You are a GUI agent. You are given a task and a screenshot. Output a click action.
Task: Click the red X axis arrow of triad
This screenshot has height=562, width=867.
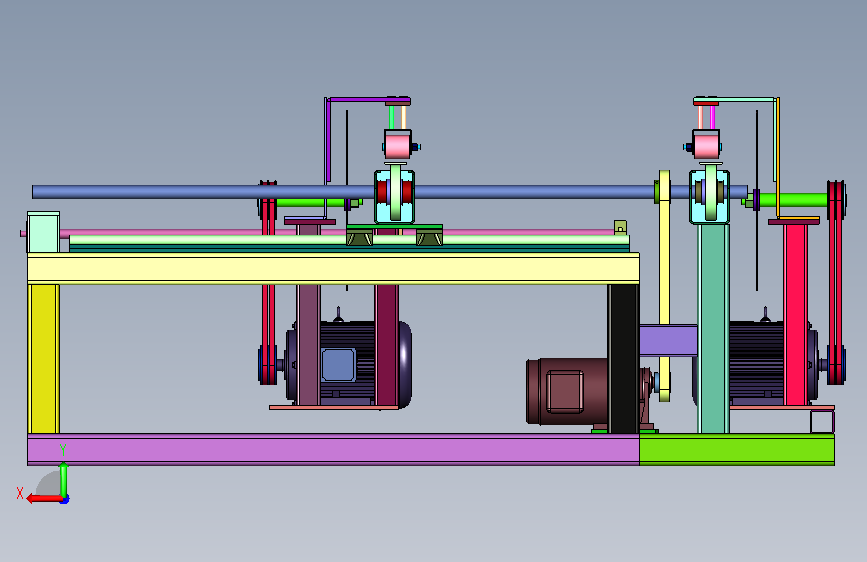(44, 499)
